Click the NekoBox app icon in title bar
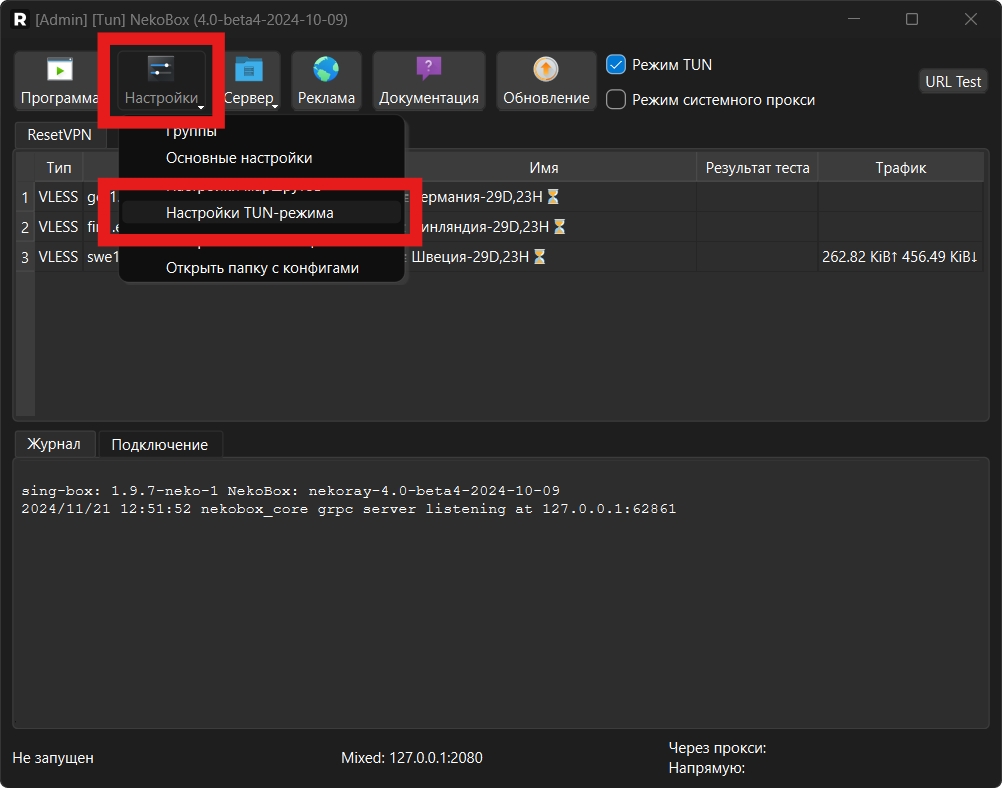 click(x=18, y=19)
